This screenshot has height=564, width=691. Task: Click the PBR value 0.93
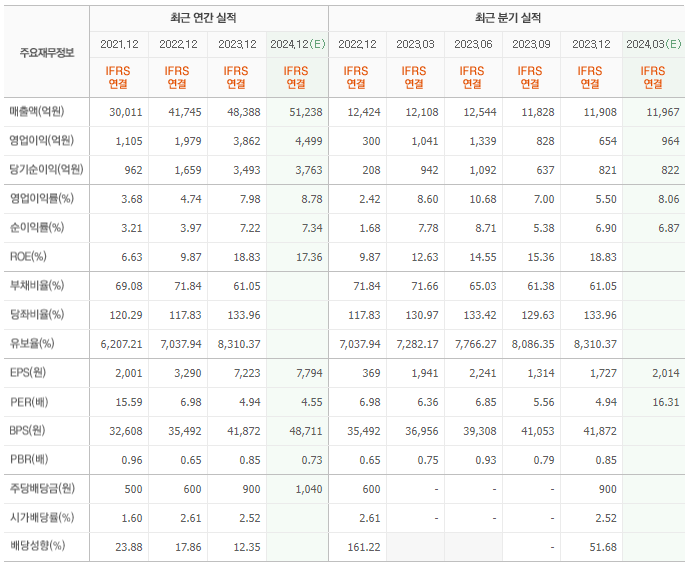pos(486,460)
